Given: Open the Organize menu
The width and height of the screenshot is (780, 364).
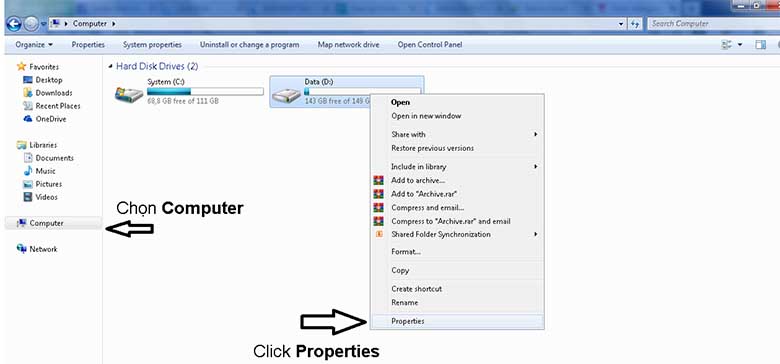Looking at the screenshot, I should (x=34, y=45).
